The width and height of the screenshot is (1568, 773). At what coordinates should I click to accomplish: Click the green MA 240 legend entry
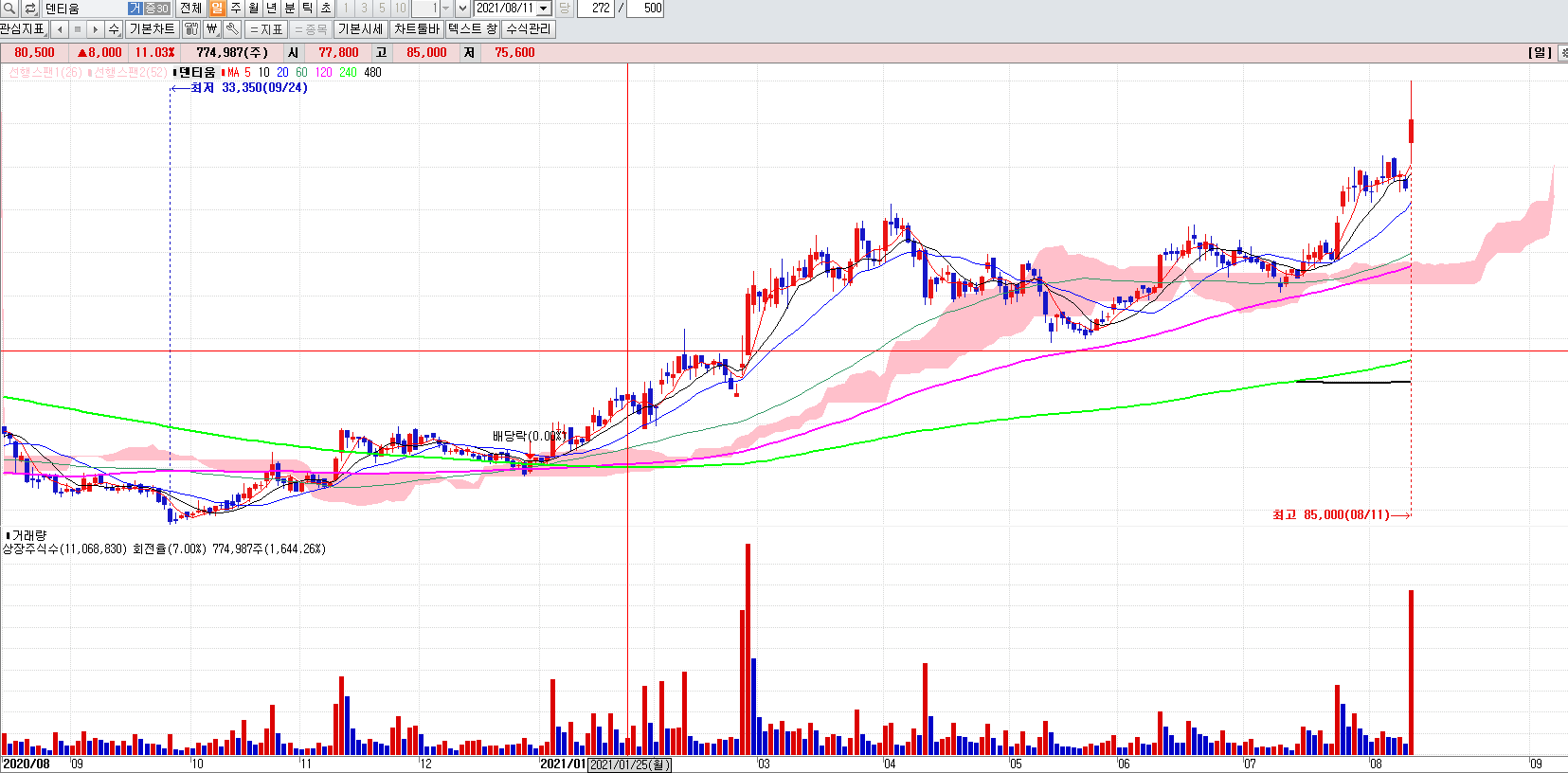[x=348, y=73]
